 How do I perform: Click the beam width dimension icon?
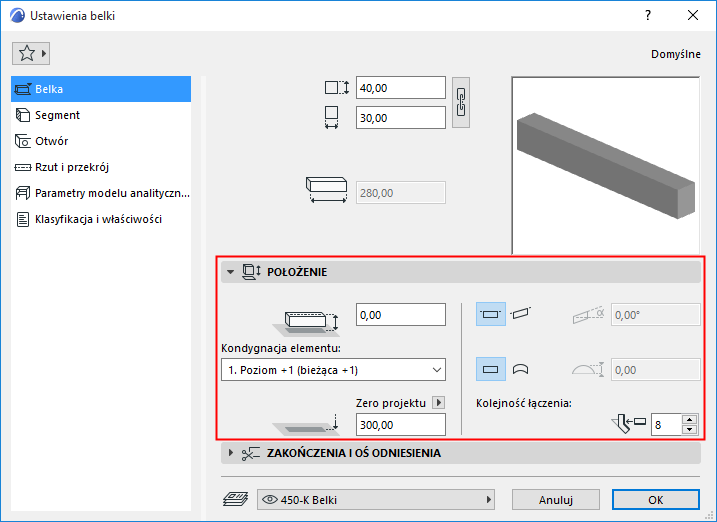coord(332,117)
